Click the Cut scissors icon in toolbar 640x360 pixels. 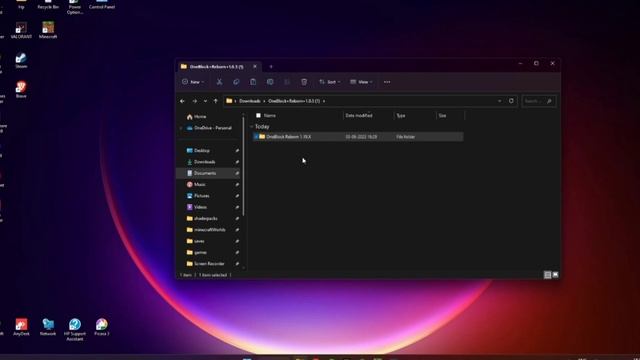tap(219, 82)
